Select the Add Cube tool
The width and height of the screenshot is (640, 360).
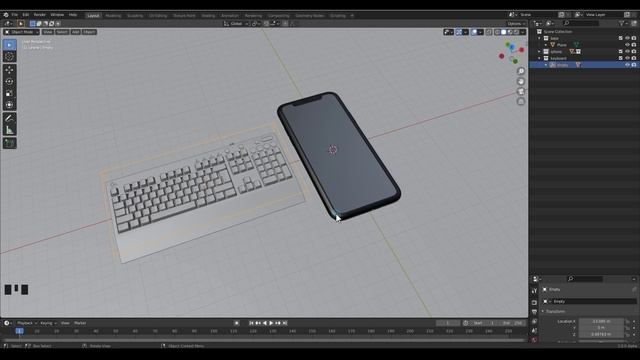[9, 143]
